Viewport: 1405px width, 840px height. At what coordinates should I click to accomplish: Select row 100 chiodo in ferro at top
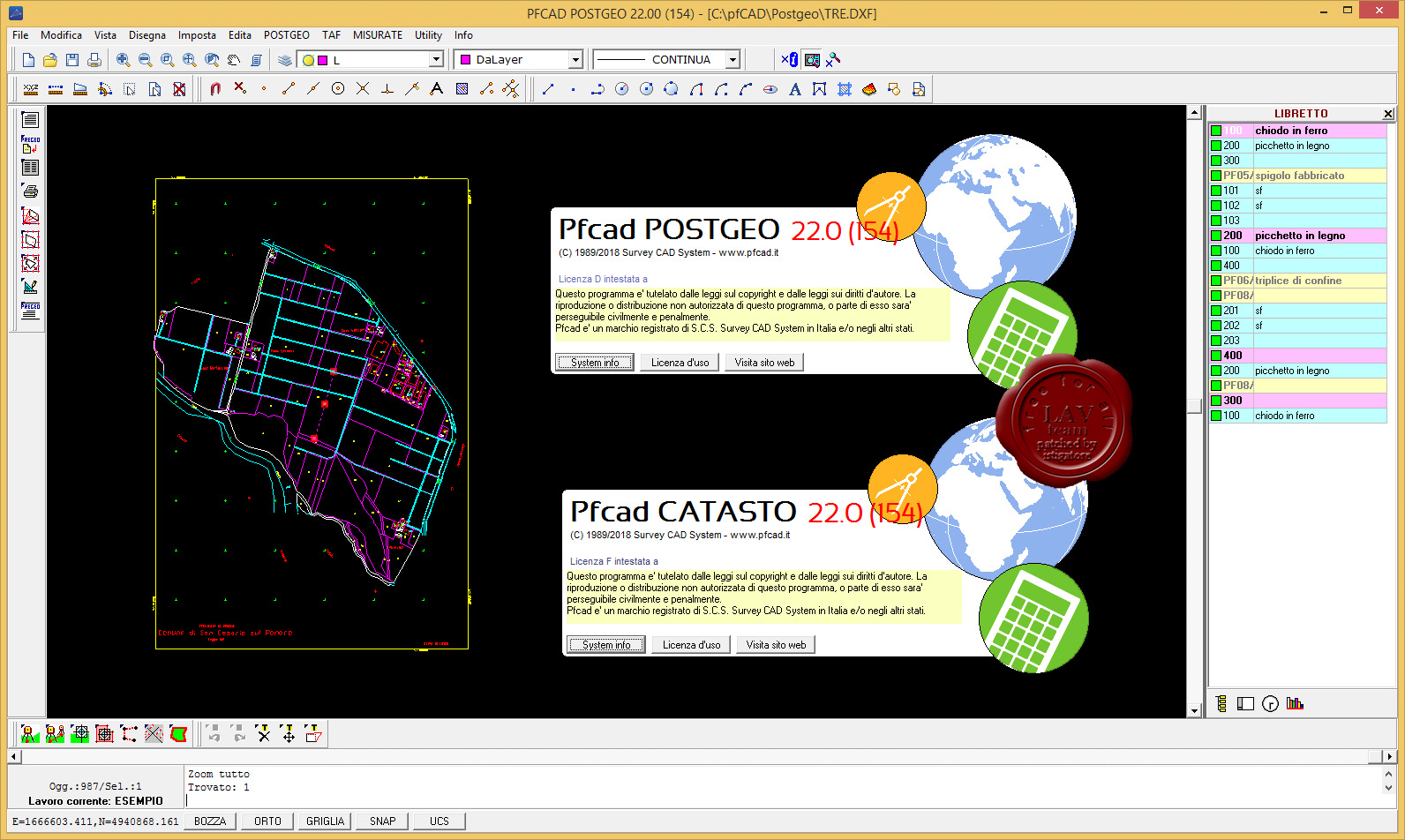tap(1298, 131)
